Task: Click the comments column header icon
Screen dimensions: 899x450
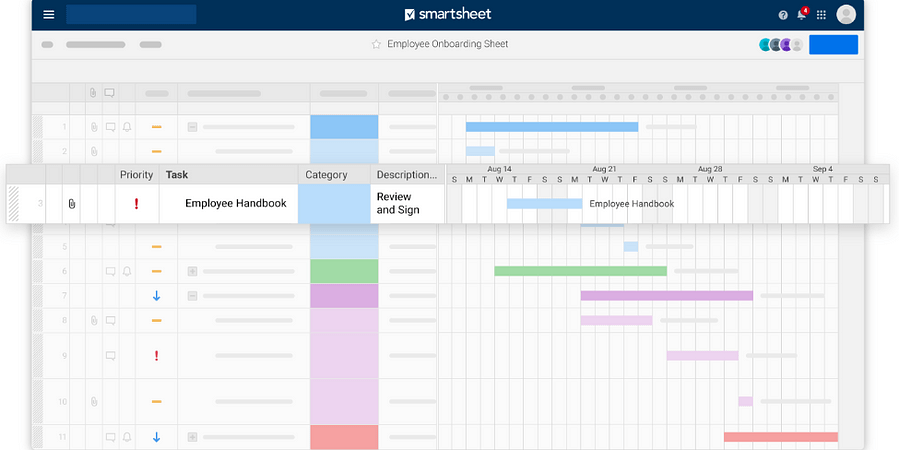Action: [x=110, y=93]
